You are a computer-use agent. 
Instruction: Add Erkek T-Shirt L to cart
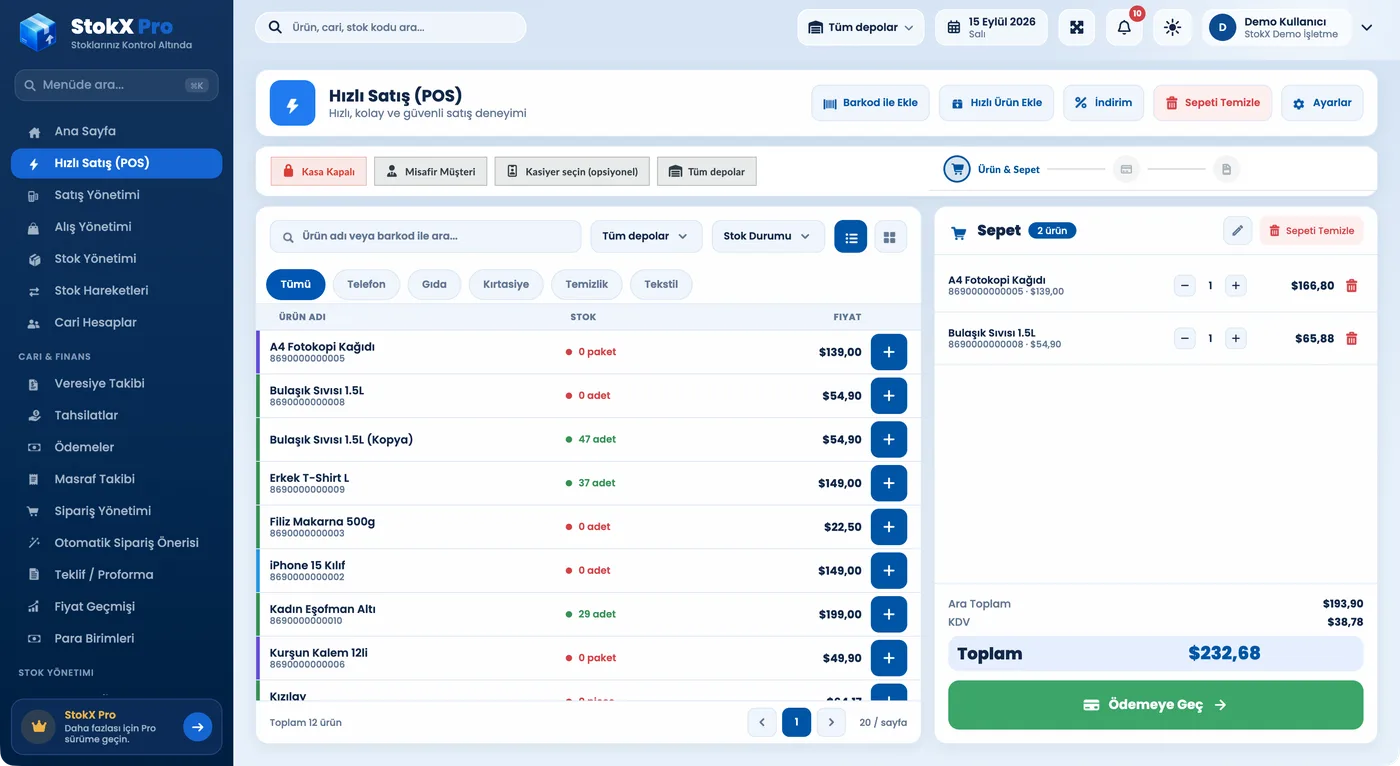point(889,483)
